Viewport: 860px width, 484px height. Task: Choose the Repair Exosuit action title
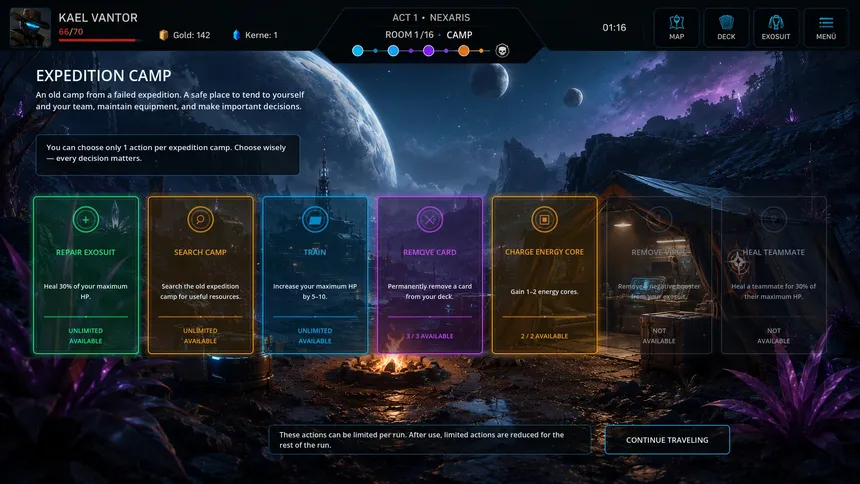click(86, 252)
